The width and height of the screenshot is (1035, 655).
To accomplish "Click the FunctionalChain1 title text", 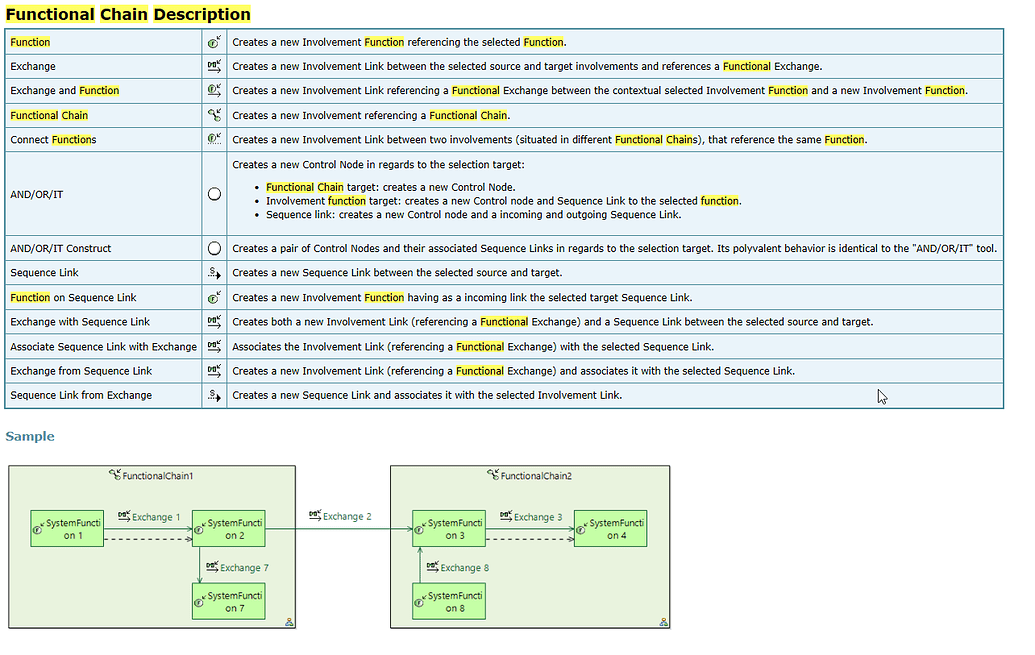I will click(158, 475).
